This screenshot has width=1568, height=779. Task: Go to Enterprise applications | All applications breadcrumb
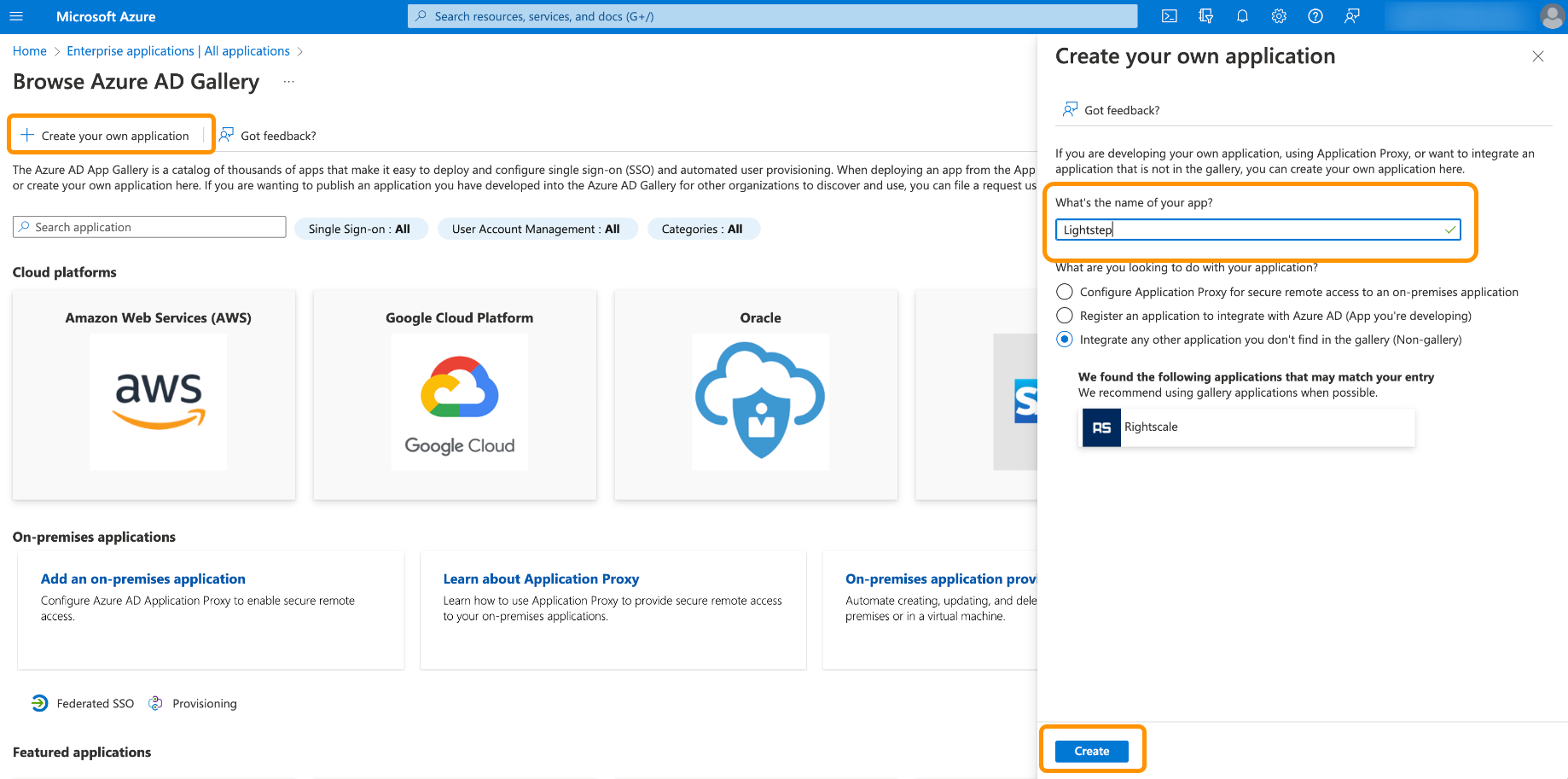click(x=178, y=51)
